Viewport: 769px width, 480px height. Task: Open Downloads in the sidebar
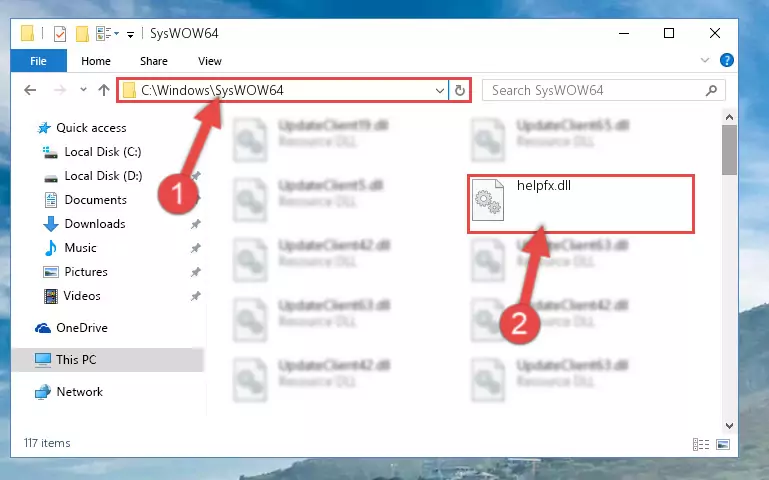pyautogui.click(x=95, y=224)
